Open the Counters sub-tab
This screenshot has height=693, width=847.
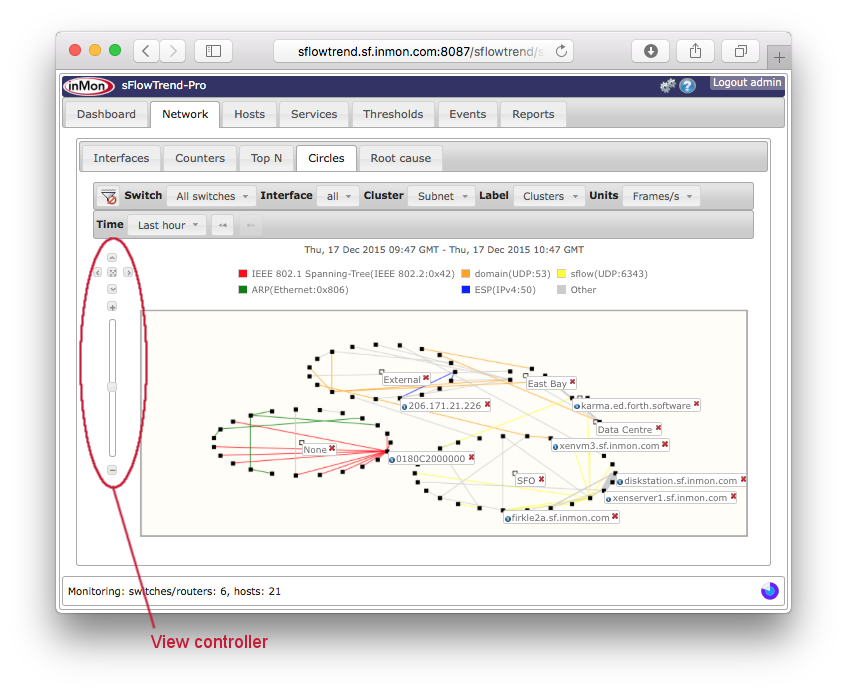point(200,158)
